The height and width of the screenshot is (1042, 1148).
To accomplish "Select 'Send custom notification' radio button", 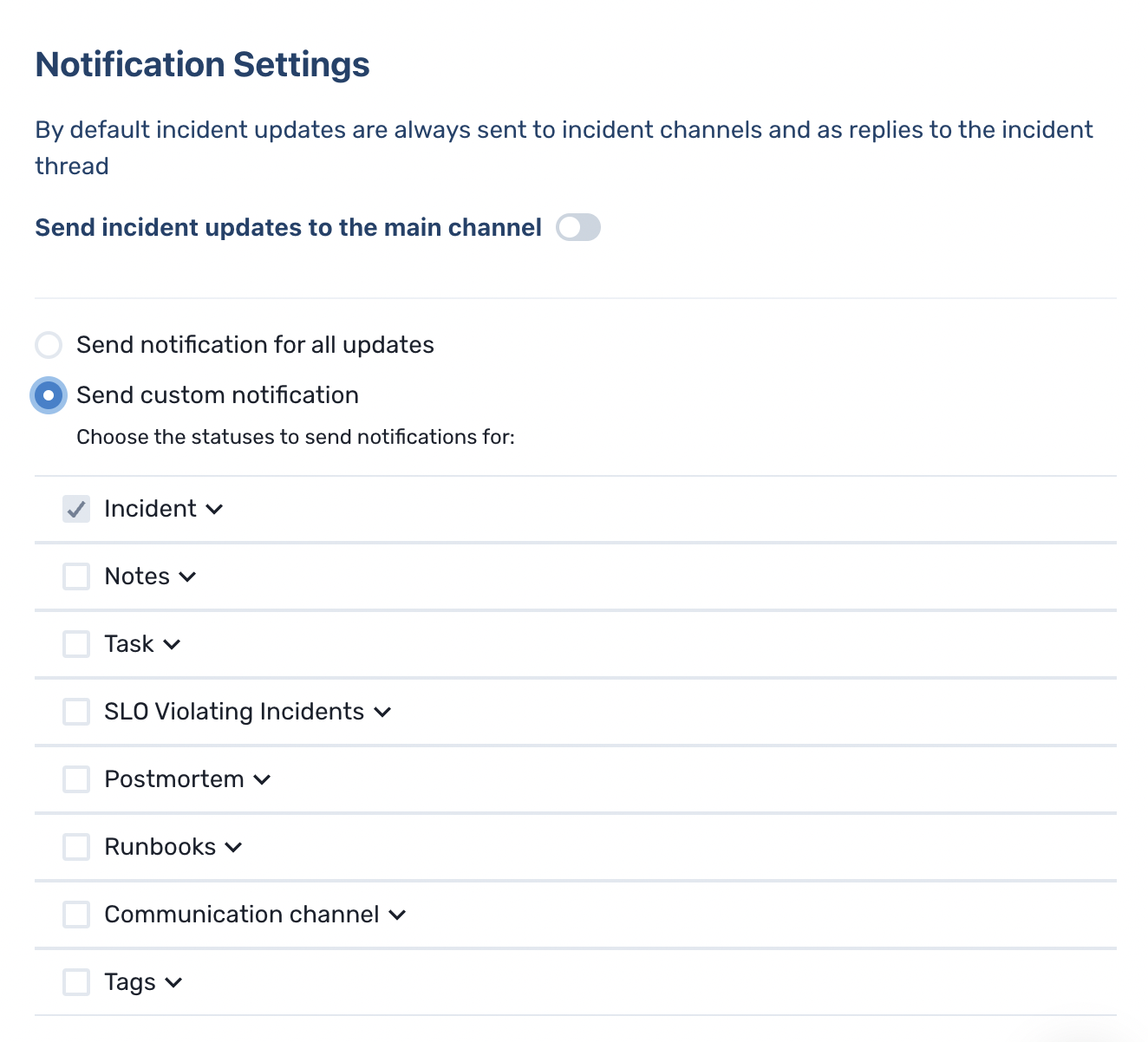I will [49, 395].
